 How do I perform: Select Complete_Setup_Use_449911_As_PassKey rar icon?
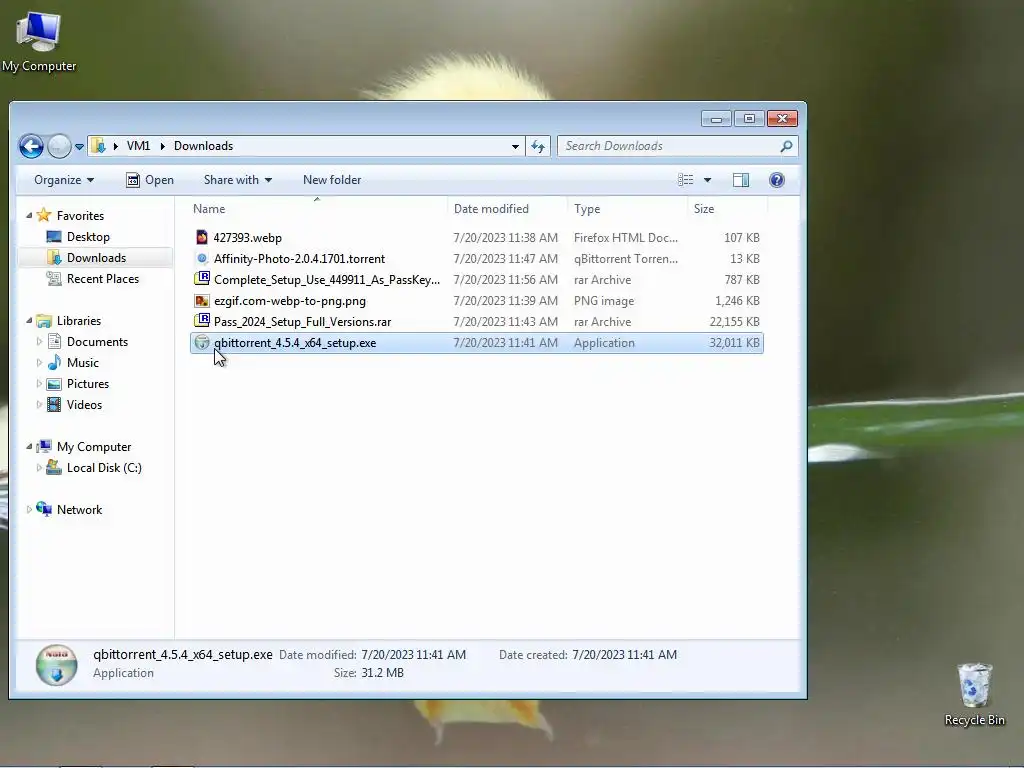click(x=202, y=279)
